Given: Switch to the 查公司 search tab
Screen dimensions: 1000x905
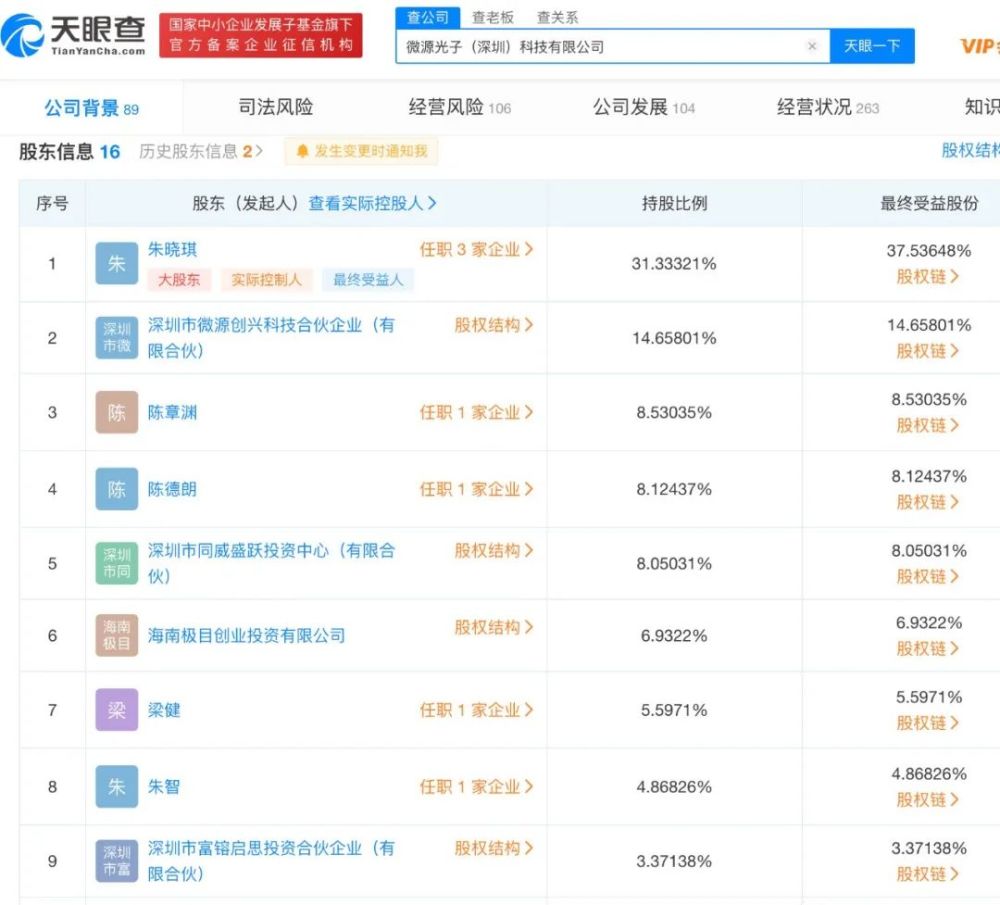Looking at the screenshot, I should (428, 17).
